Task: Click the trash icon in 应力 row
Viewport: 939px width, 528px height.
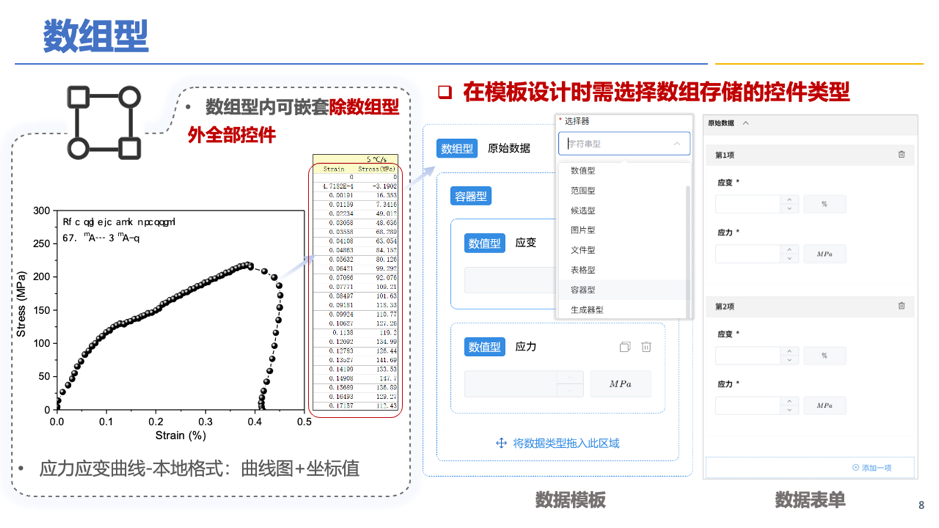Action: [x=646, y=347]
